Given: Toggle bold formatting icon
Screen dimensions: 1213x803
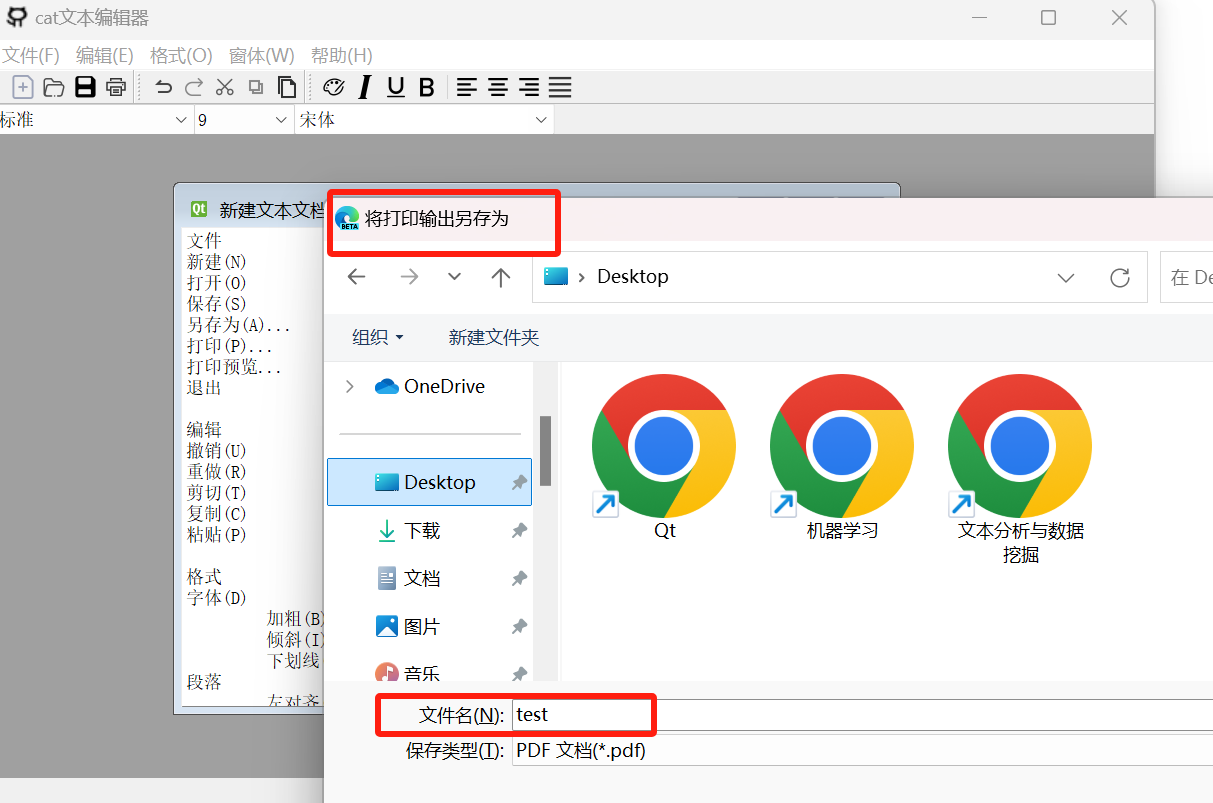Looking at the screenshot, I should pos(426,87).
